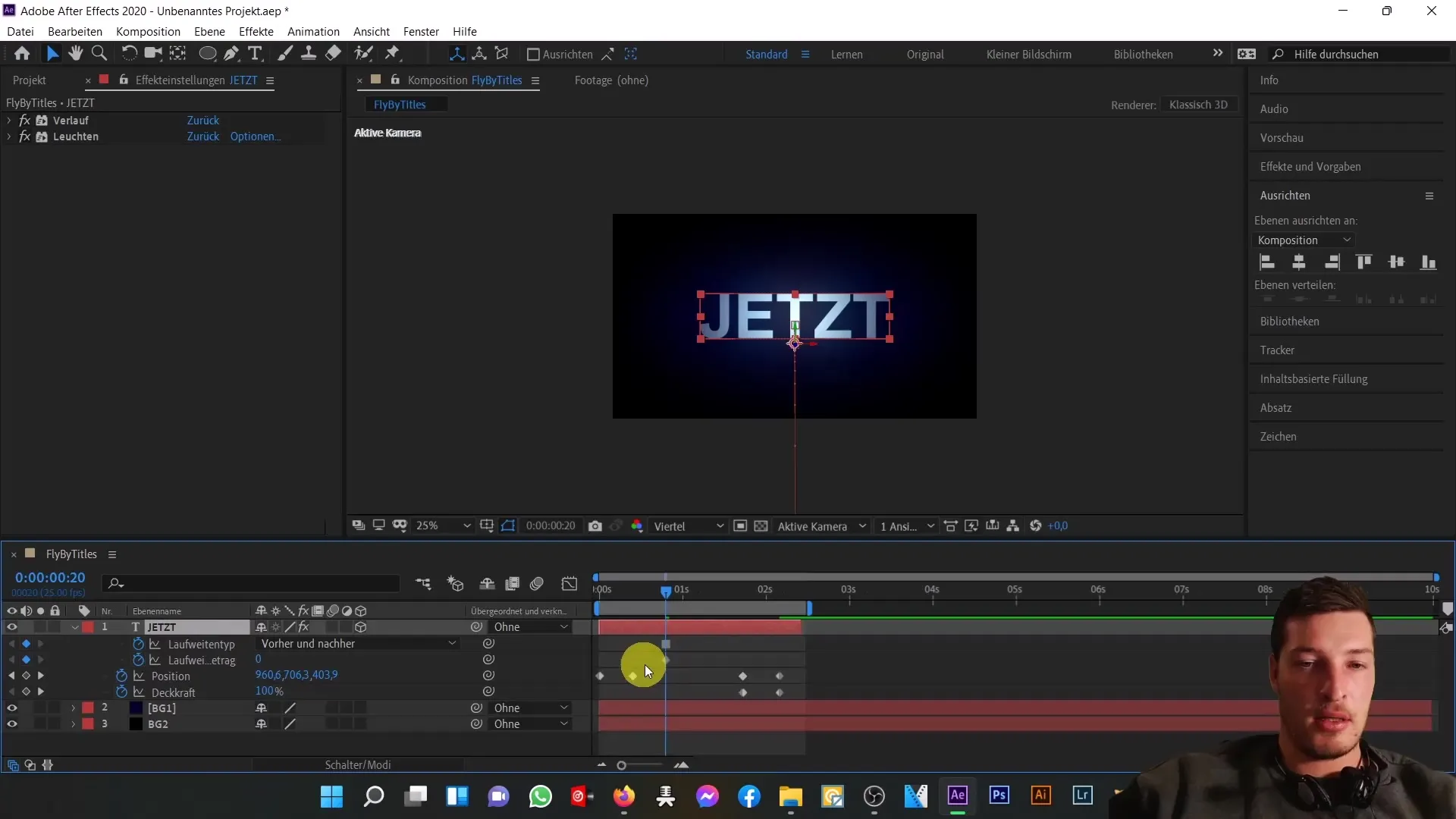Open the Datei menu
Screen dimensions: 1456x819
pyautogui.click(x=20, y=31)
